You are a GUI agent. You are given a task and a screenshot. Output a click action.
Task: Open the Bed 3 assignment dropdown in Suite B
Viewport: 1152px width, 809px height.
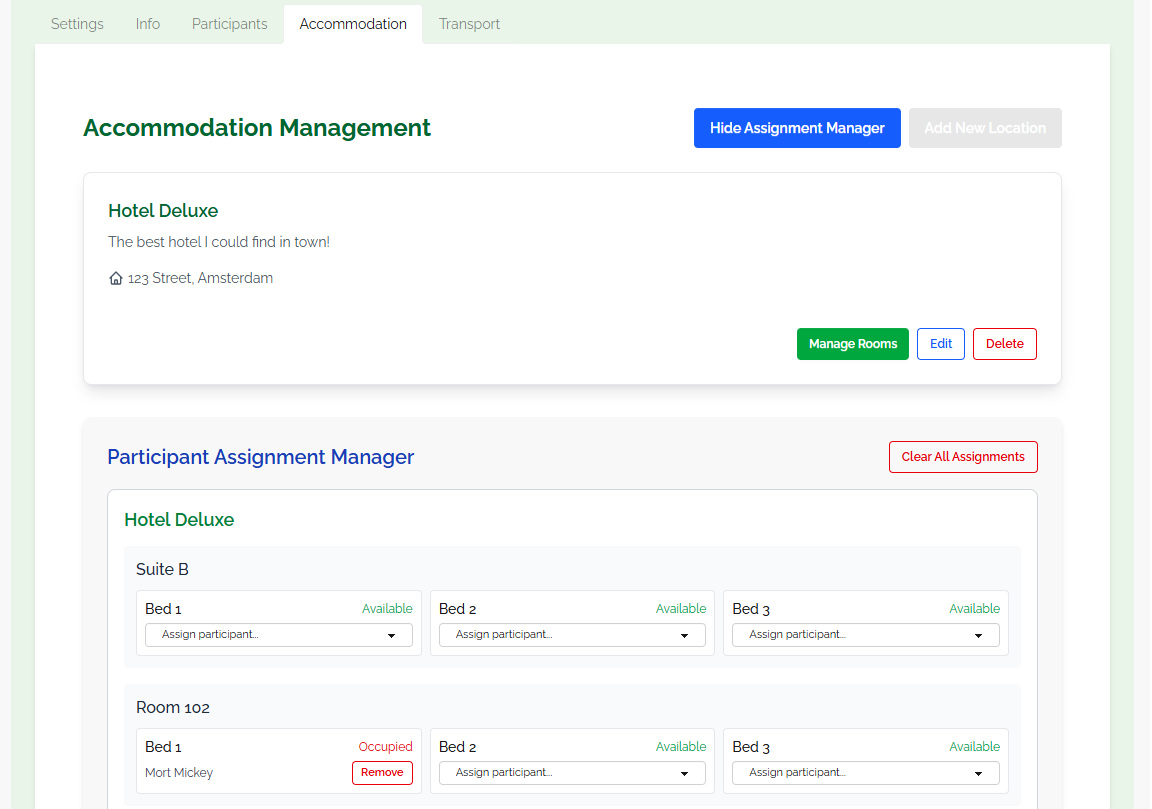pos(865,634)
